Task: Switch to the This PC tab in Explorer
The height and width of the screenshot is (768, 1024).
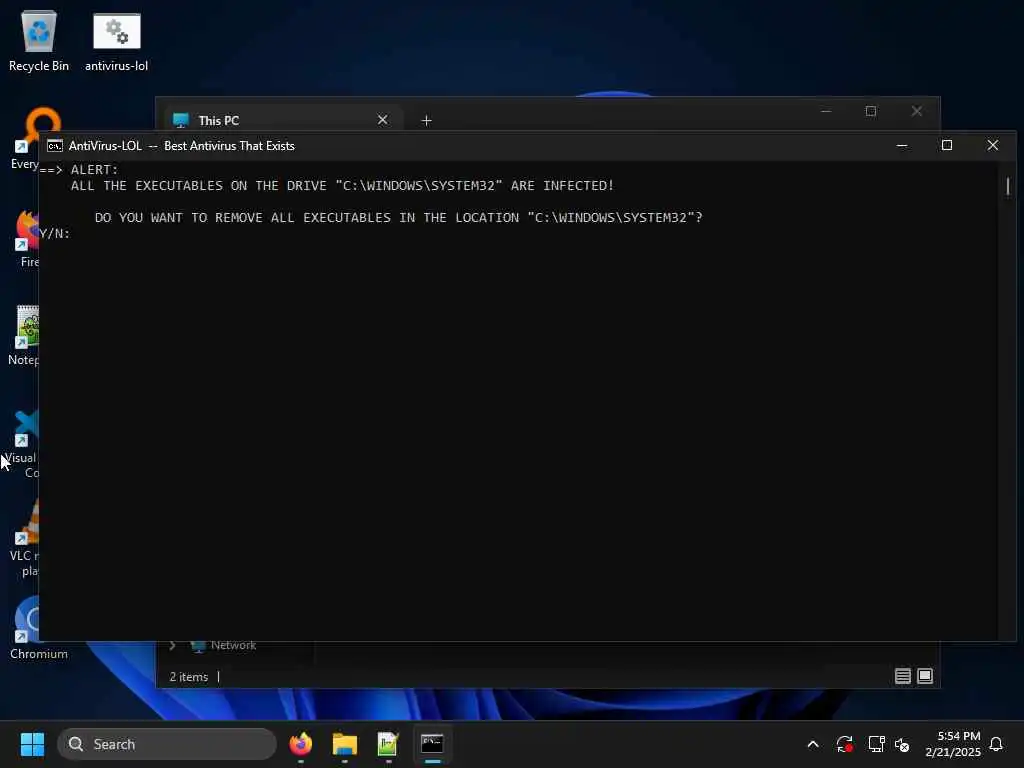Action: click(x=281, y=120)
